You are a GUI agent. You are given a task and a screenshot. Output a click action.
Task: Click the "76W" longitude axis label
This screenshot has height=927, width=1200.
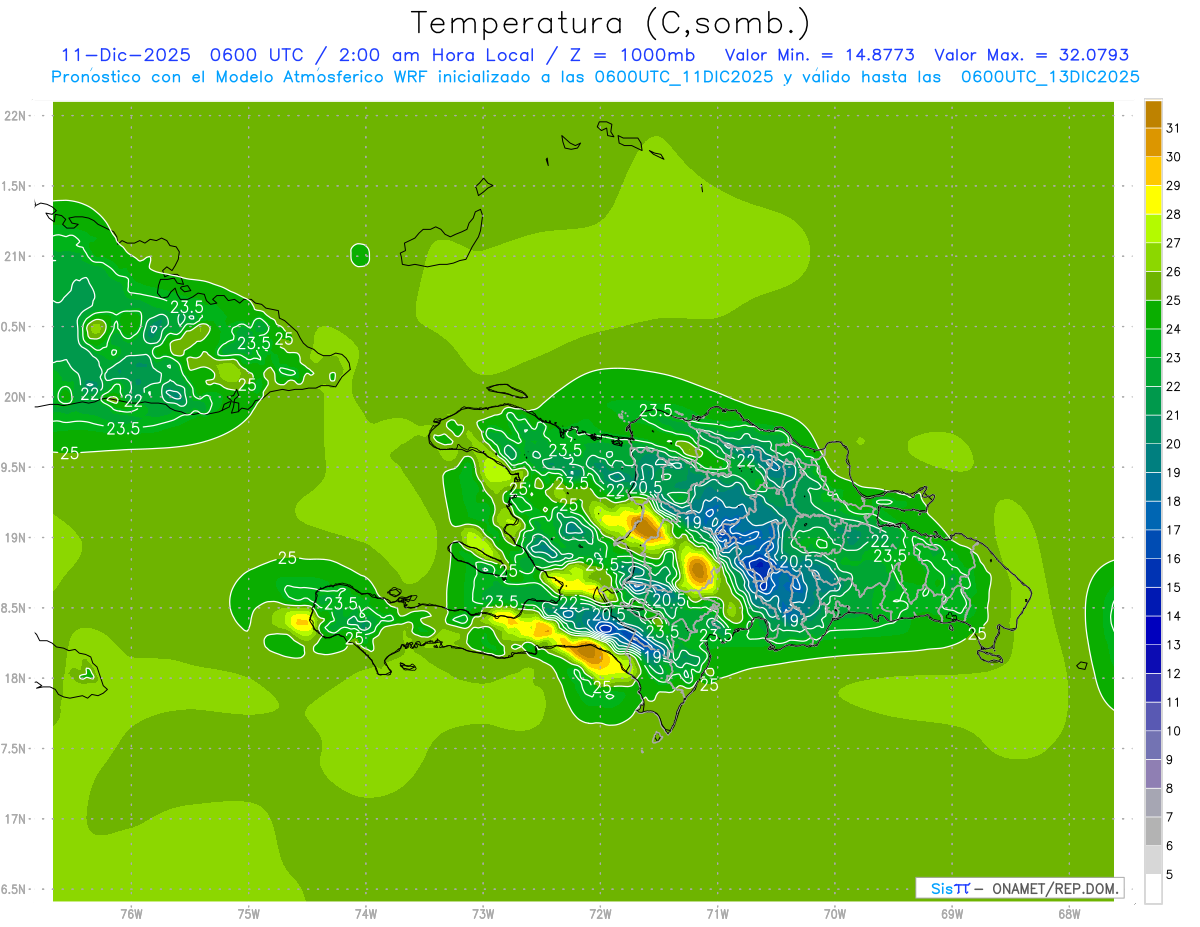pos(131,913)
